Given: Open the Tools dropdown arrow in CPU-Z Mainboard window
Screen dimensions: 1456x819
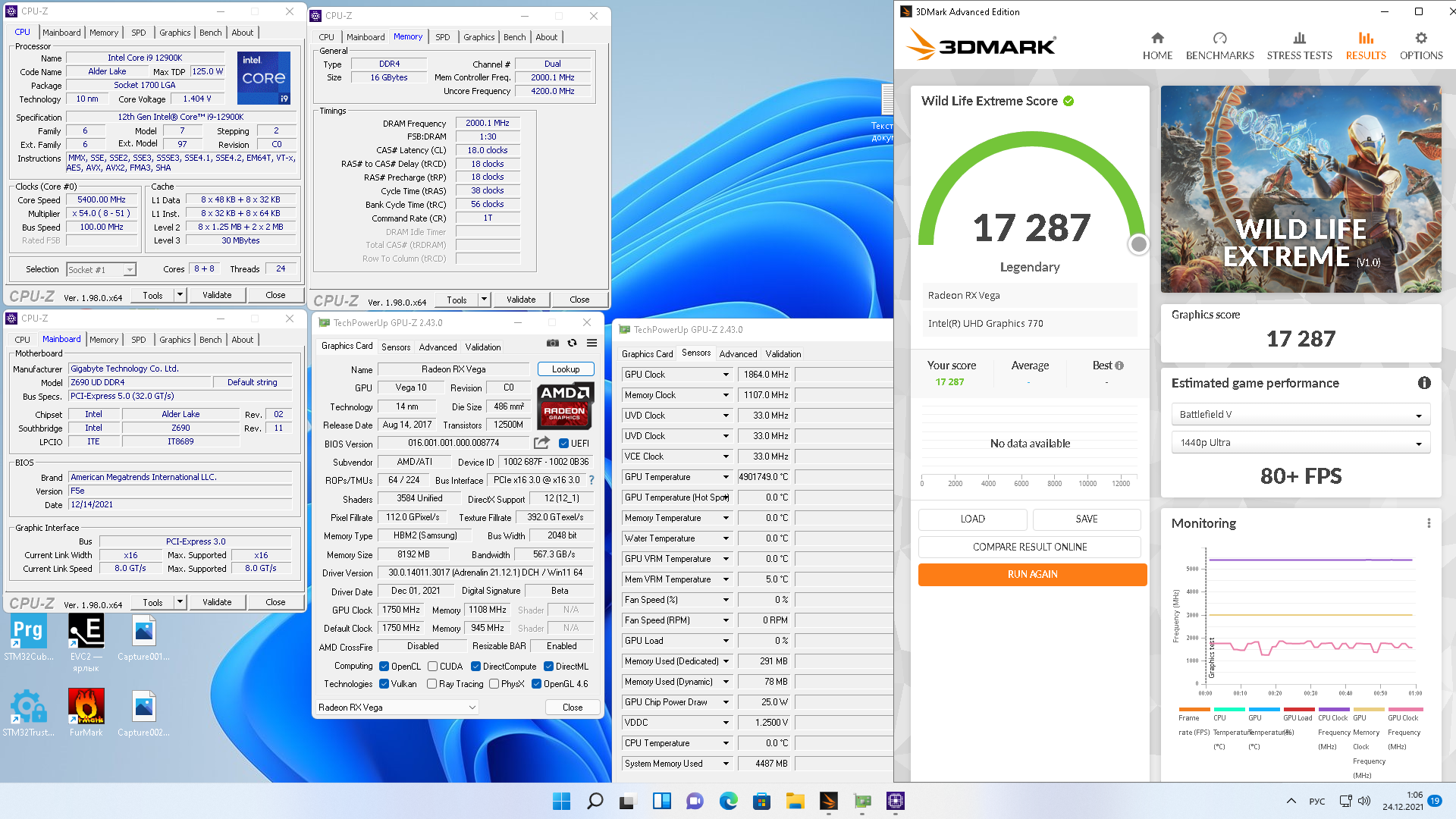Looking at the screenshot, I should [x=180, y=602].
